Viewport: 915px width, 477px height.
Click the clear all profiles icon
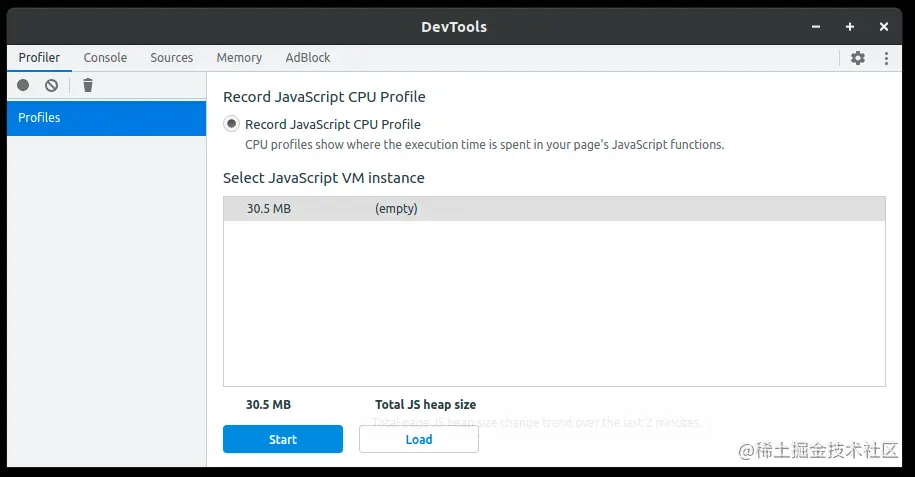coord(51,85)
